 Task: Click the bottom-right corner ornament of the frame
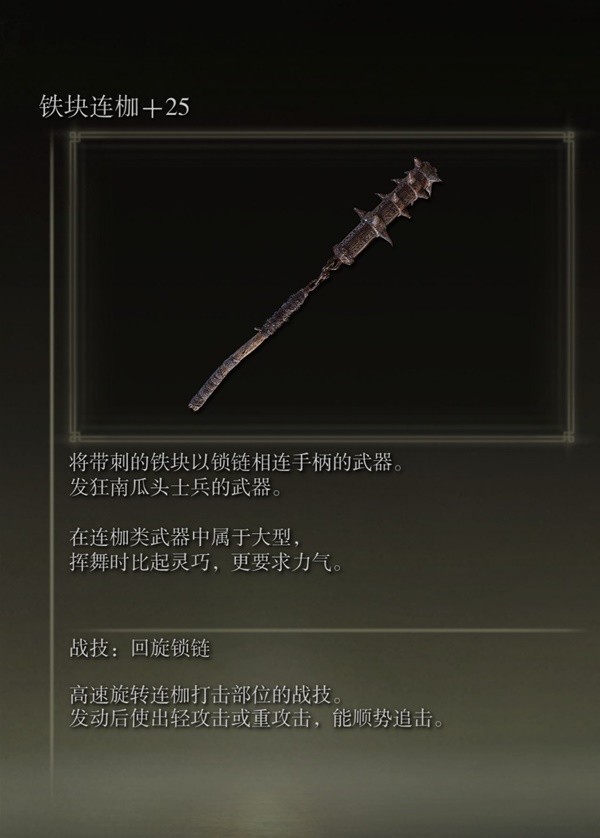[x=569, y=437]
